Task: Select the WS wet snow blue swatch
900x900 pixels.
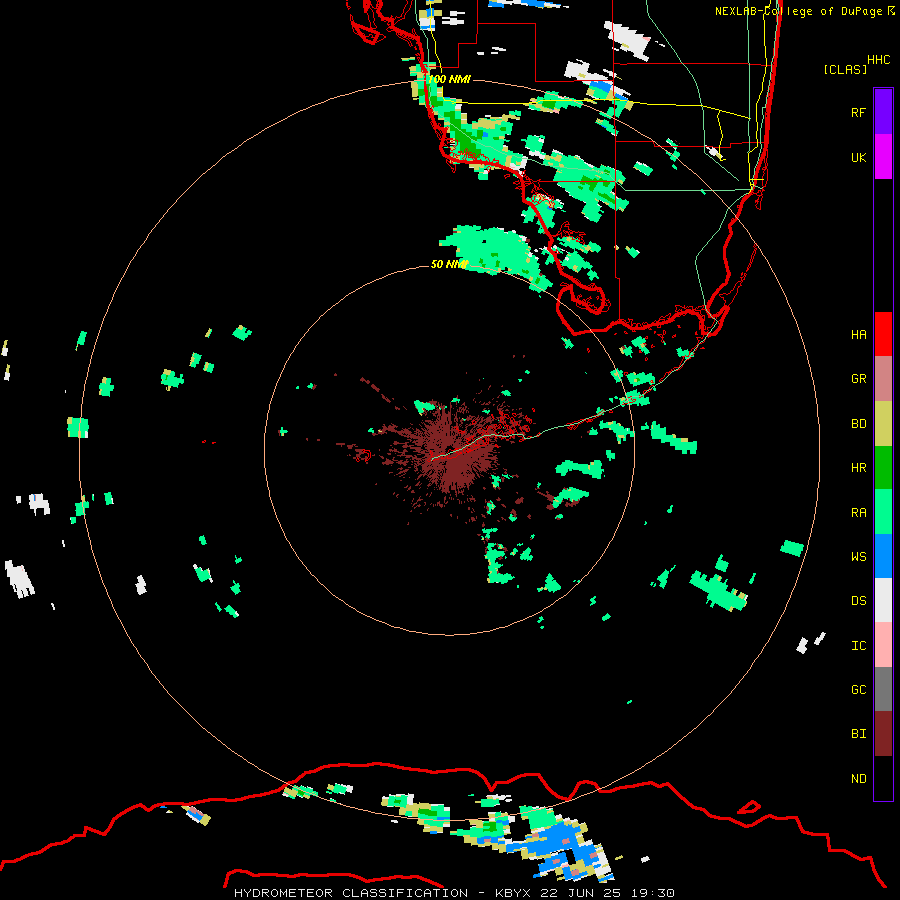Action: click(883, 556)
